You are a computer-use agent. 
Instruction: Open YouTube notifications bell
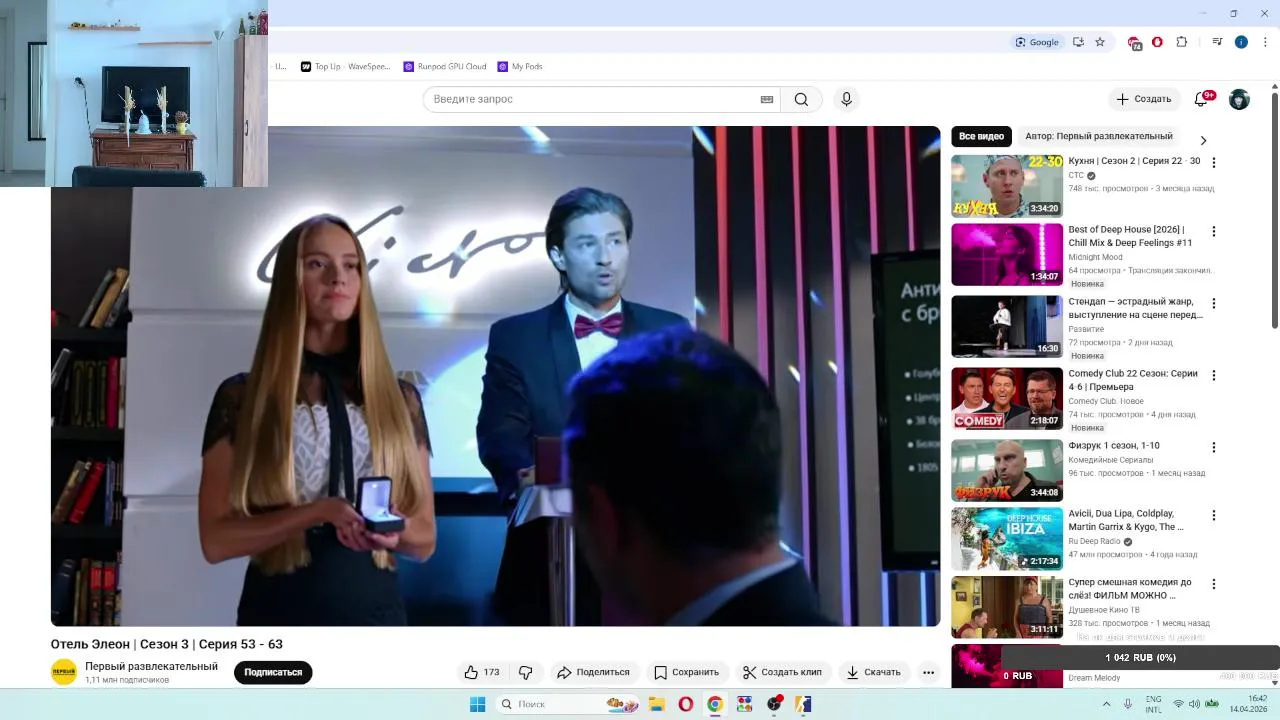click(1201, 99)
